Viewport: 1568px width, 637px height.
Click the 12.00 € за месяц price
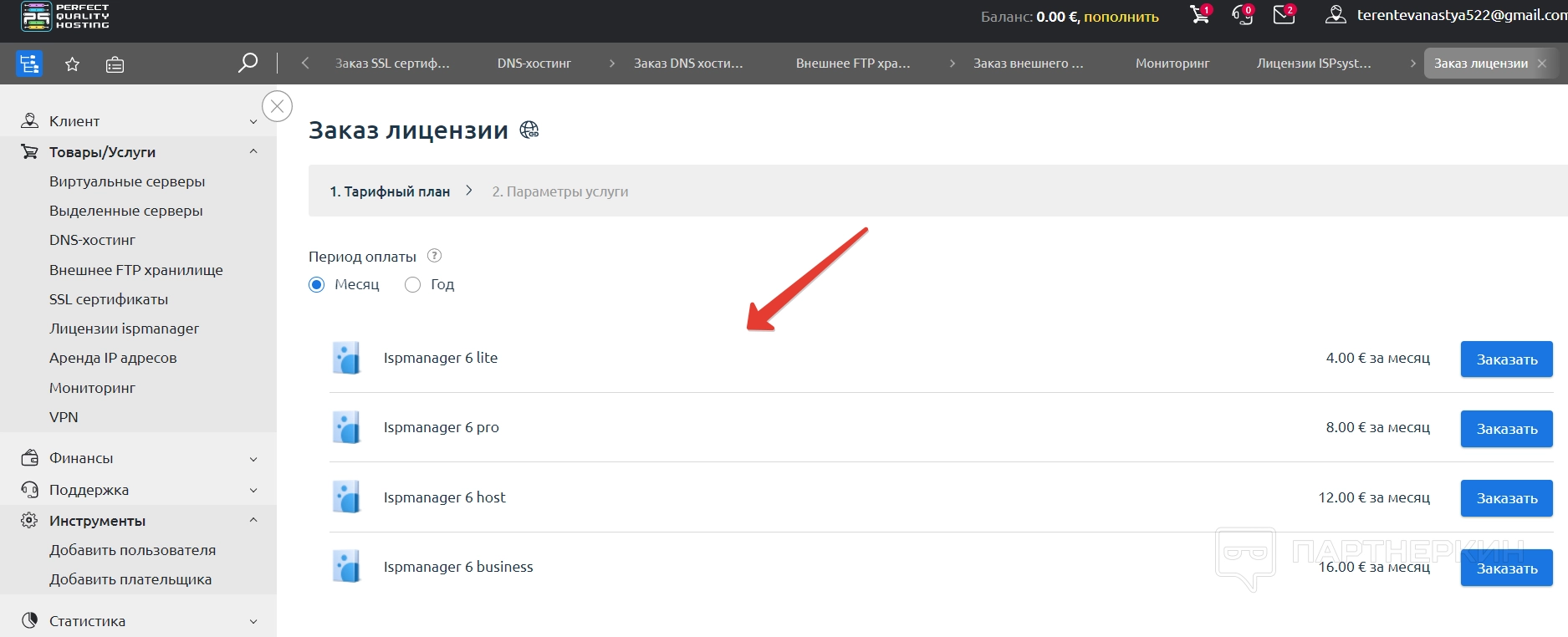point(1374,497)
